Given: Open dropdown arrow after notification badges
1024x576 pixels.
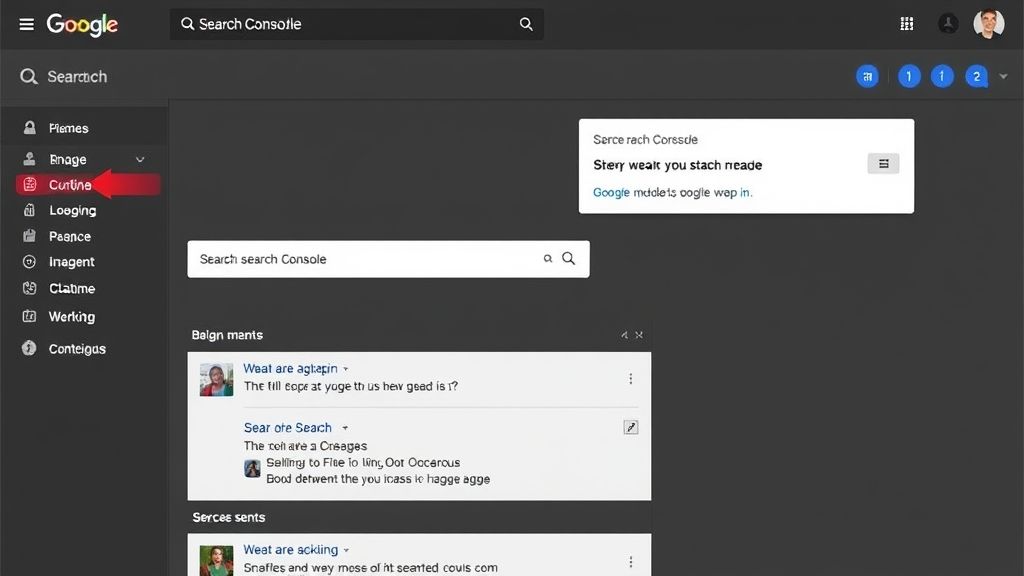Looking at the screenshot, I should (1003, 76).
